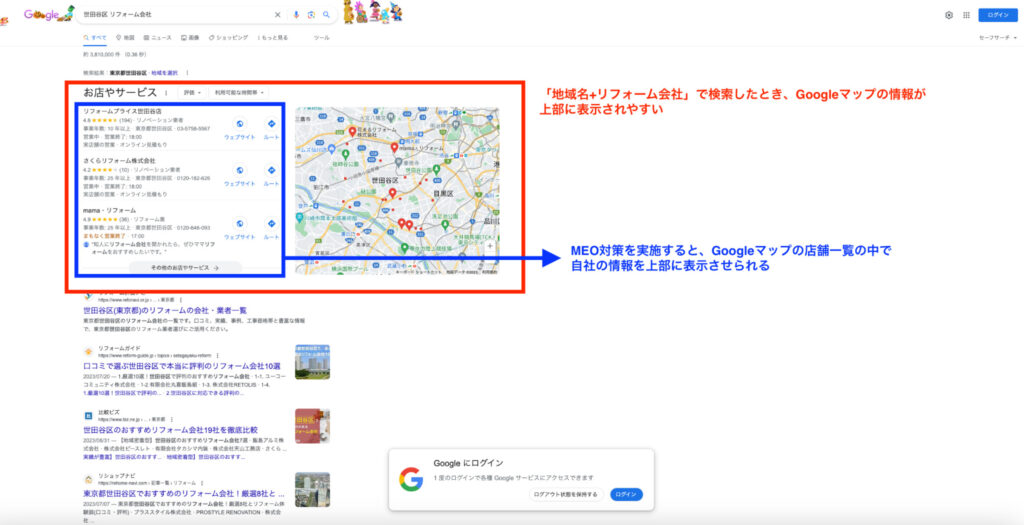Screen dimensions: 1024x525
Task: Clear the search box with the X icon
Action: (278, 15)
